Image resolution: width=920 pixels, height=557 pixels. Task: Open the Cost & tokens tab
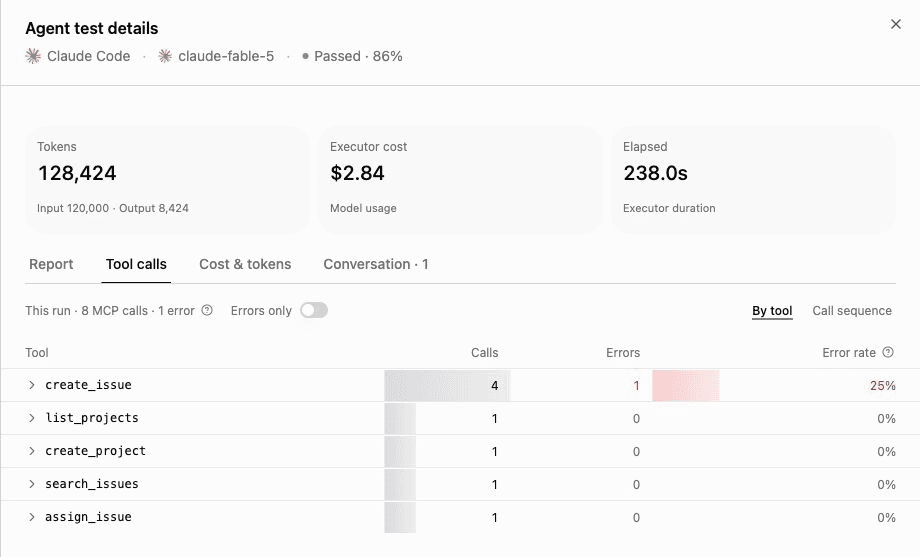(245, 264)
